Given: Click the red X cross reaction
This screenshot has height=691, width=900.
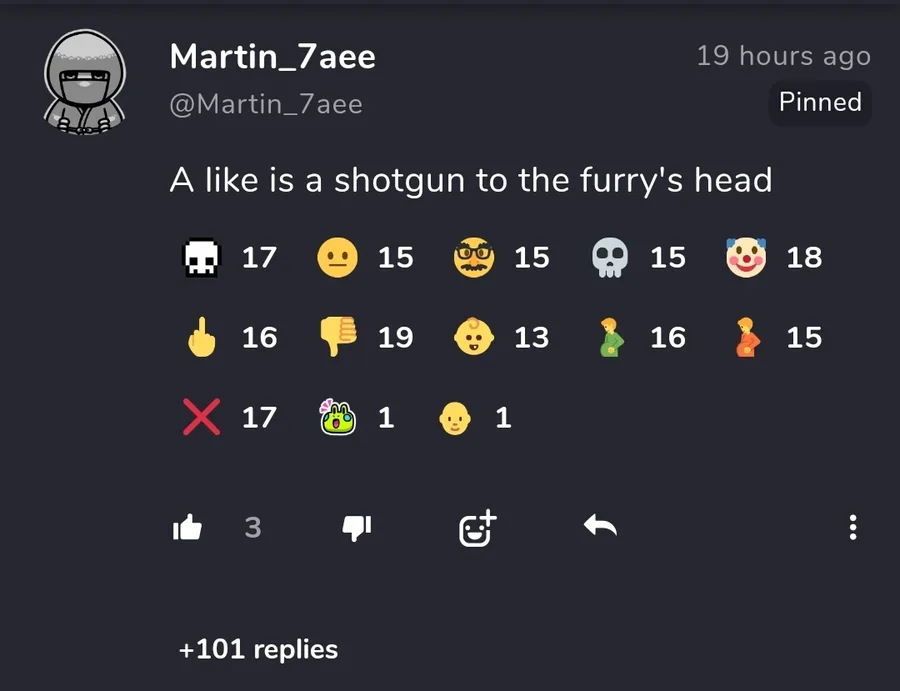Looking at the screenshot, I should [x=229, y=417].
